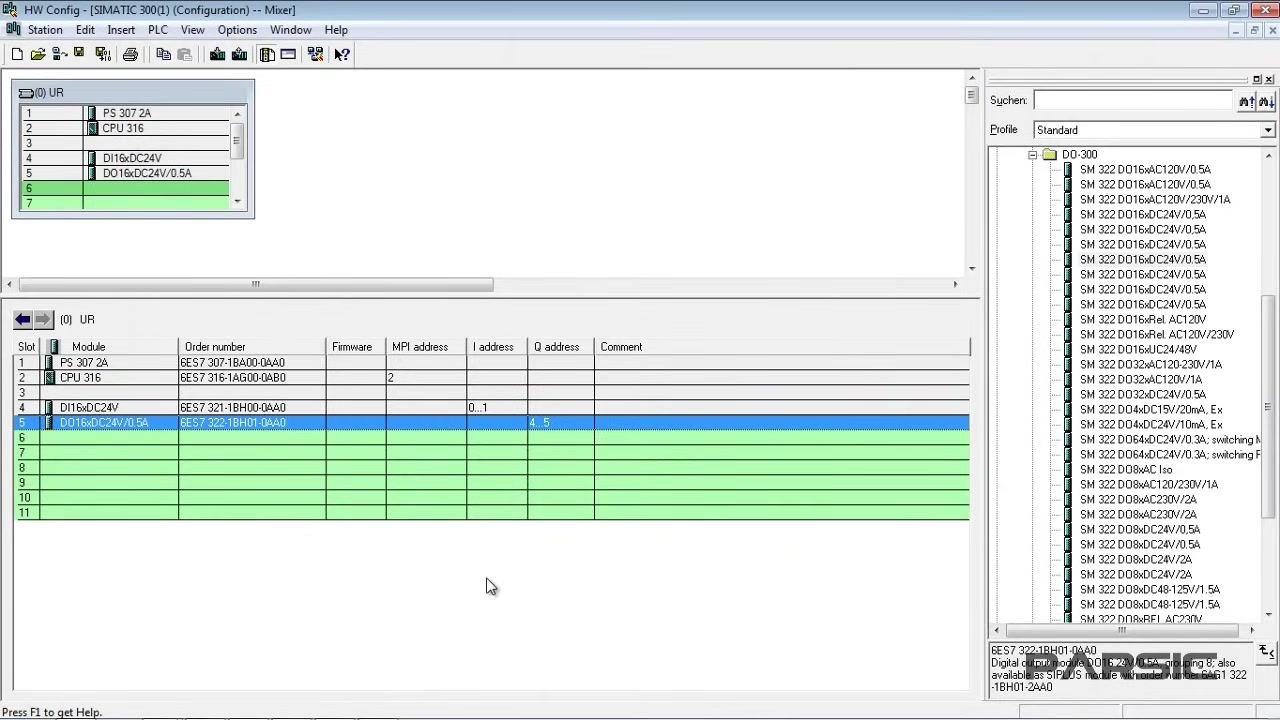Print the configuration using the printer icon
This screenshot has width=1280, height=720.
(130, 54)
